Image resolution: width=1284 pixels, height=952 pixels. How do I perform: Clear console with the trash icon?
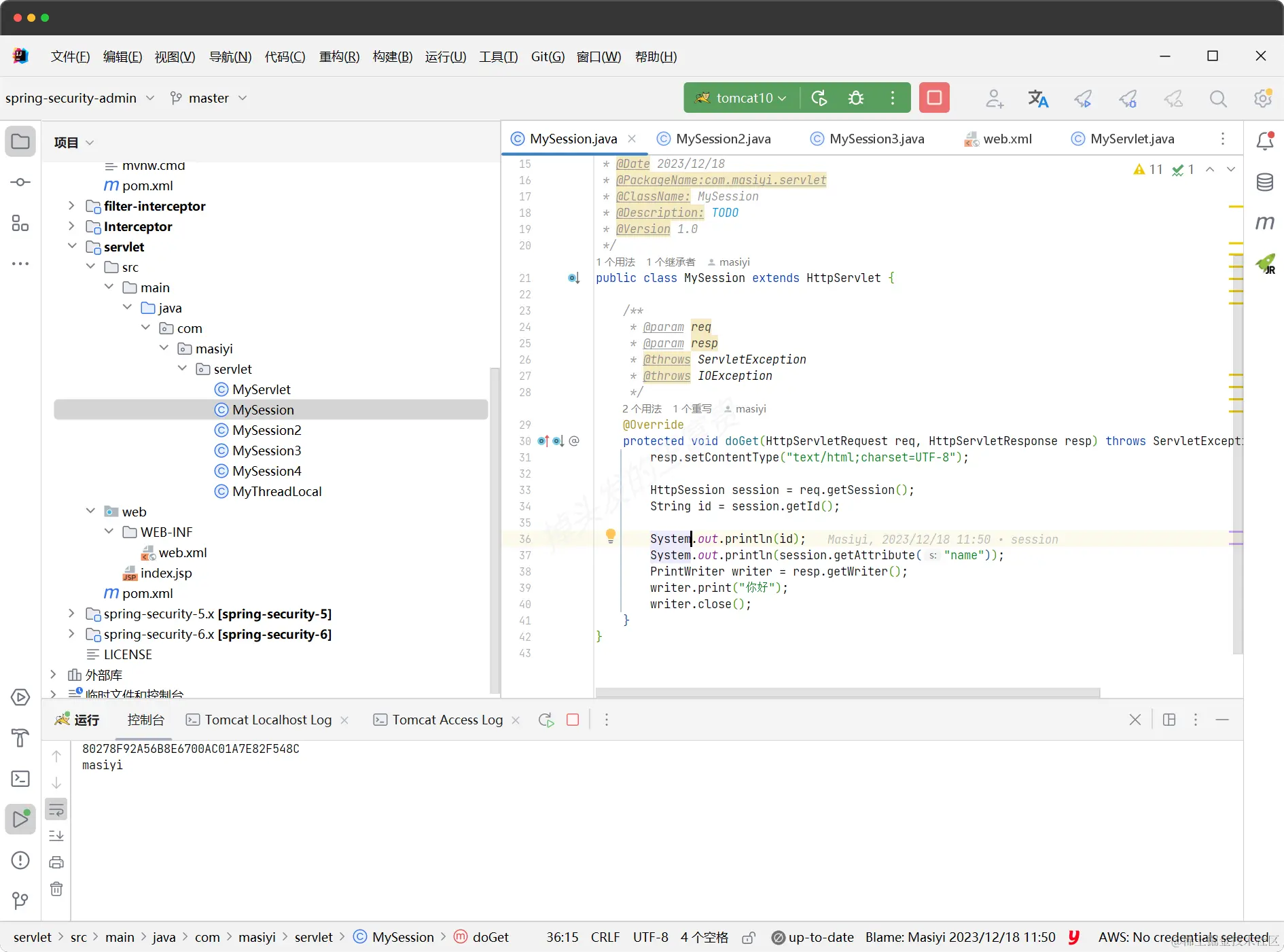click(56, 889)
